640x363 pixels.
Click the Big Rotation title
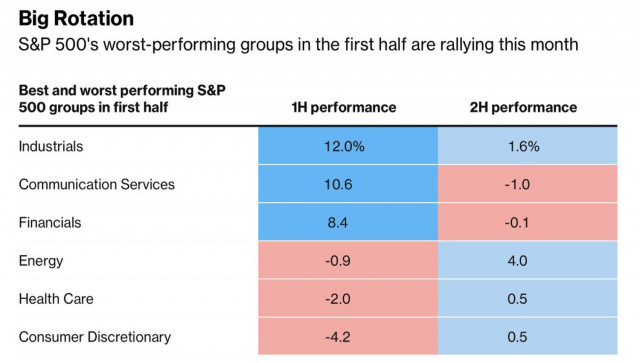(76, 19)
